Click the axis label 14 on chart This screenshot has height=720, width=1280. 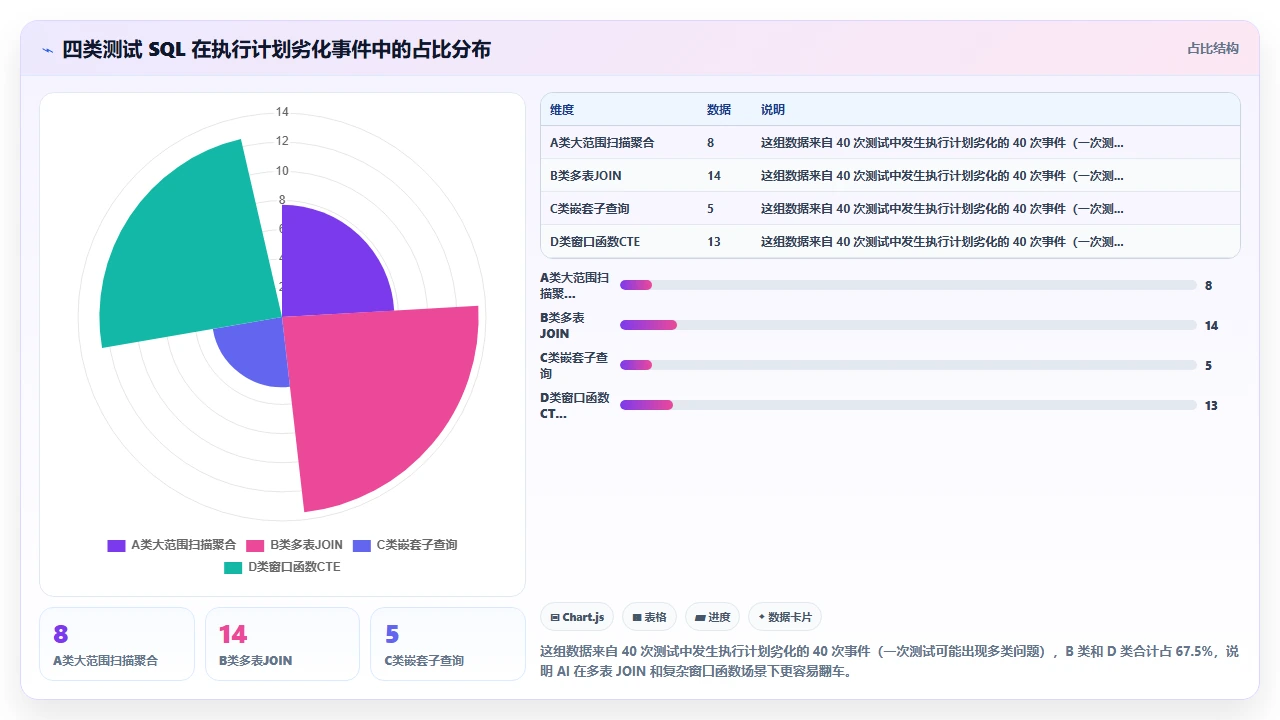[x=282, y=112]
